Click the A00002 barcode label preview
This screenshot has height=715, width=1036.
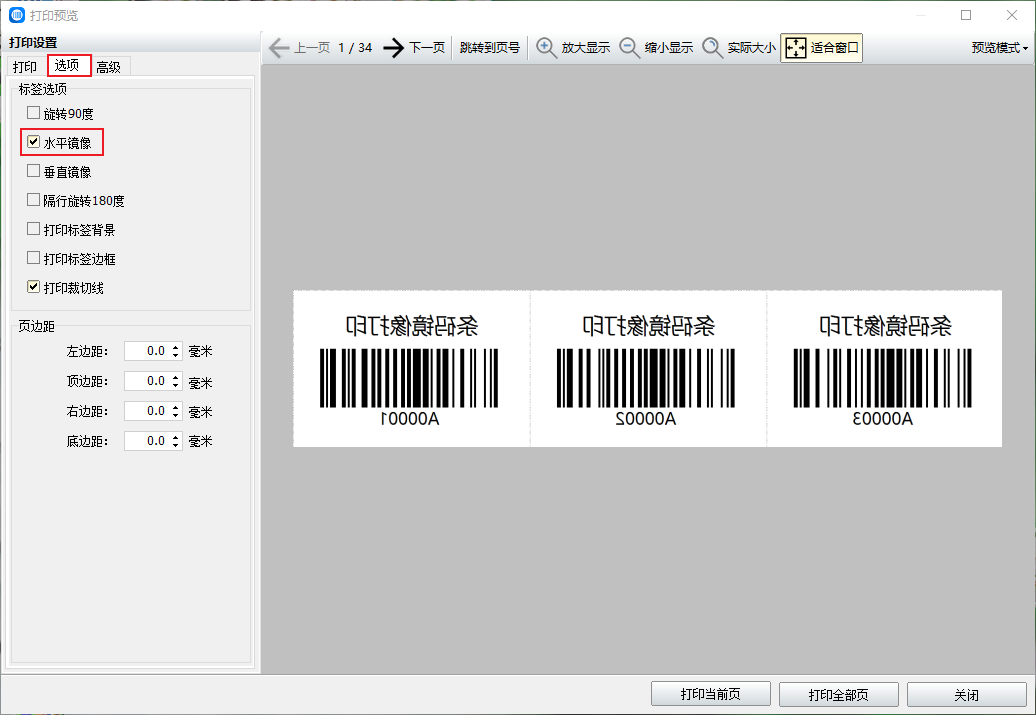point(648,369)
